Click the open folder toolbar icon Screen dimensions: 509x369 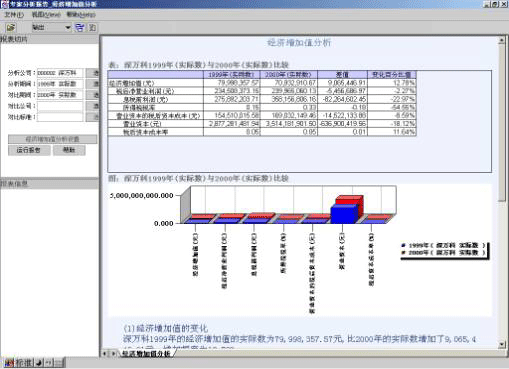(x=11, y=28)
